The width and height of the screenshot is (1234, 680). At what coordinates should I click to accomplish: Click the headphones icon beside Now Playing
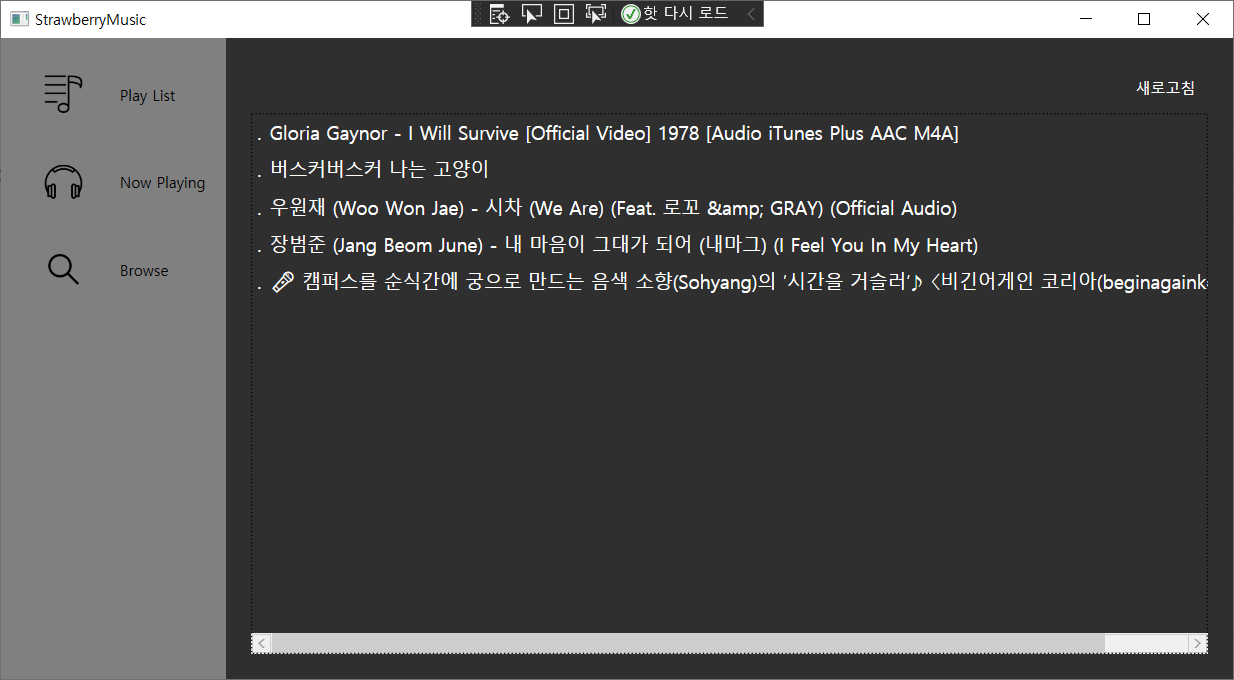pos(63,182)
